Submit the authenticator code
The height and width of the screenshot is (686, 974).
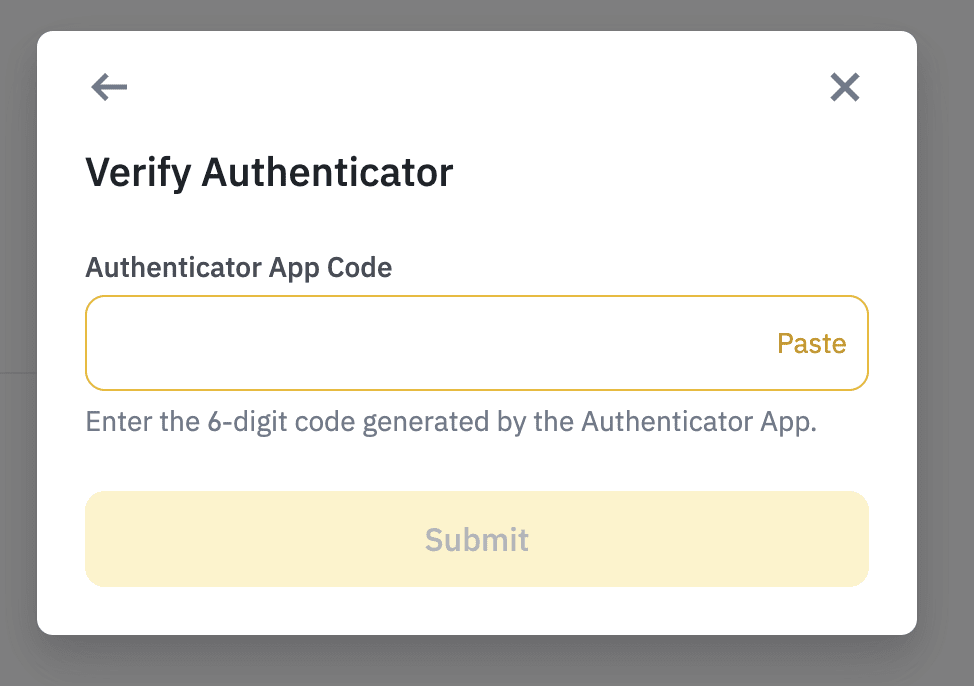click(x=476, y=539)
